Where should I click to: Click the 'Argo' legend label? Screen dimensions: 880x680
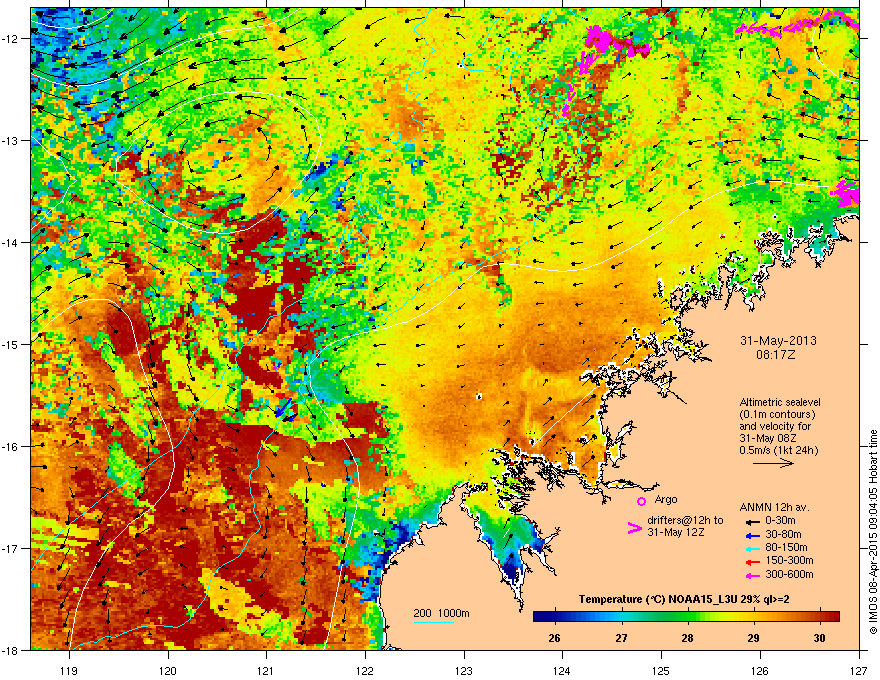[x=666, y=499]
